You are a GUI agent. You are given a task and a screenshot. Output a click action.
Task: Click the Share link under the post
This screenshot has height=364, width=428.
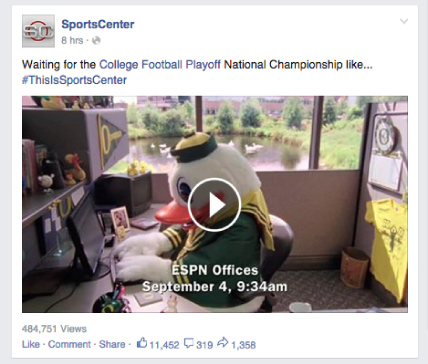[112, 344]
